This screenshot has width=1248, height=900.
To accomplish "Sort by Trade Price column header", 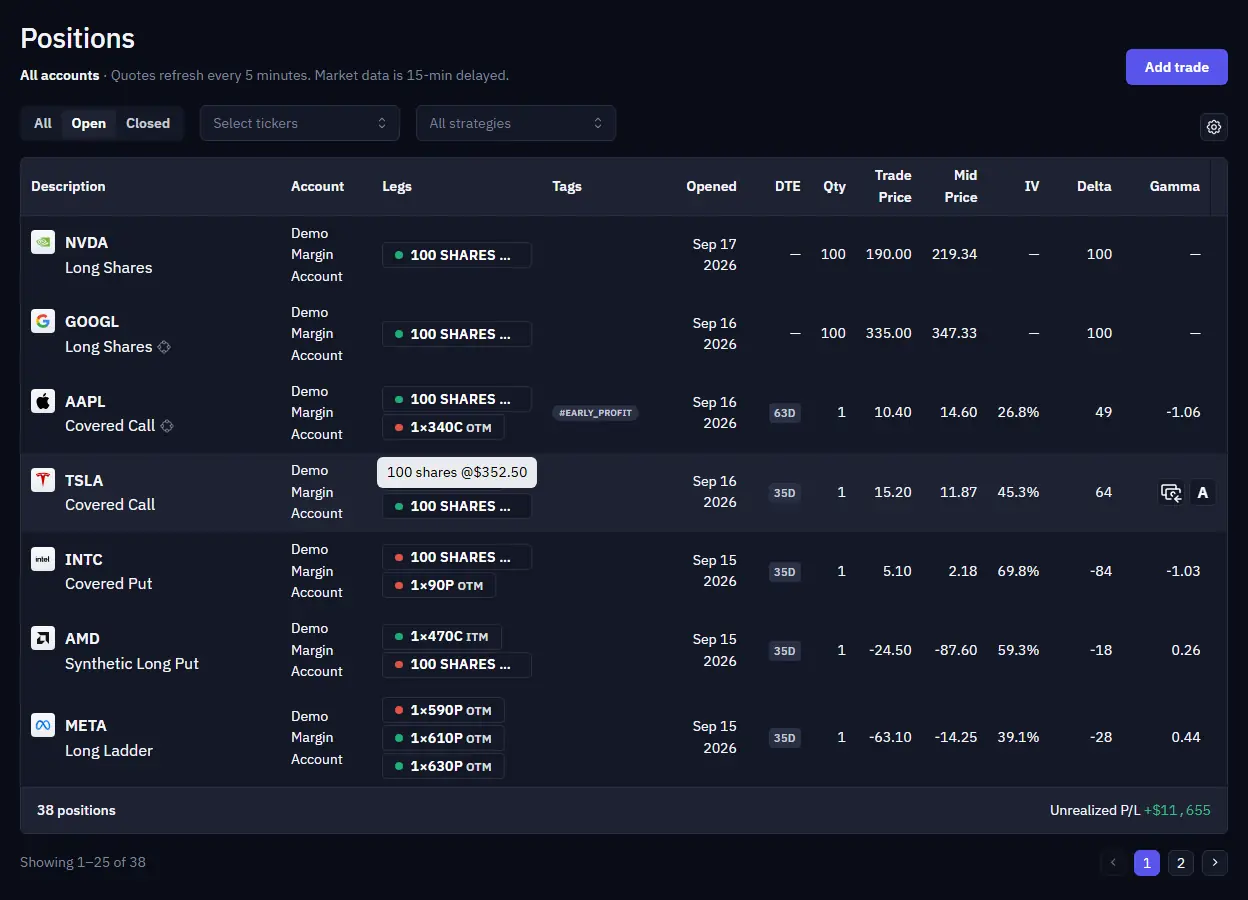I will tap(893, 186).
